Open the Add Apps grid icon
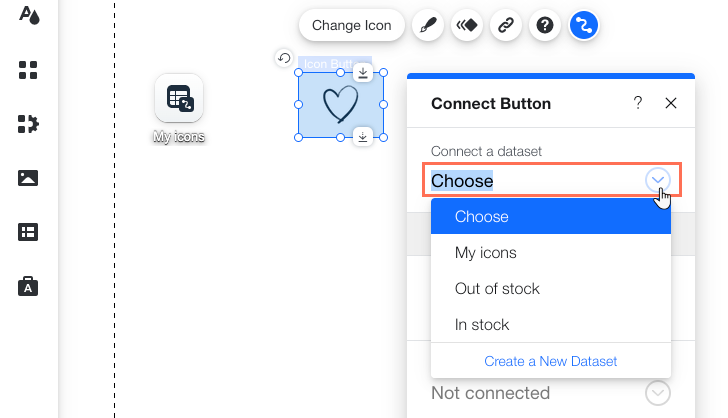 click(28, 70)
